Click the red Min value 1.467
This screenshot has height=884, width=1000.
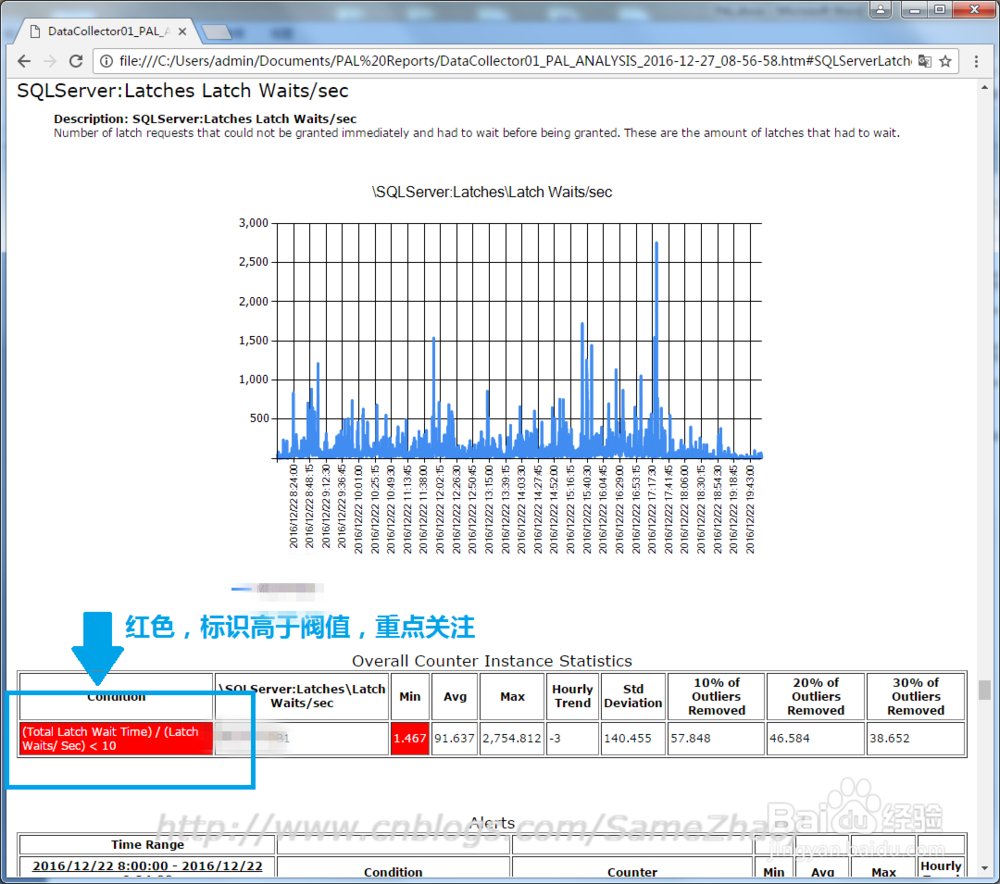409,739
